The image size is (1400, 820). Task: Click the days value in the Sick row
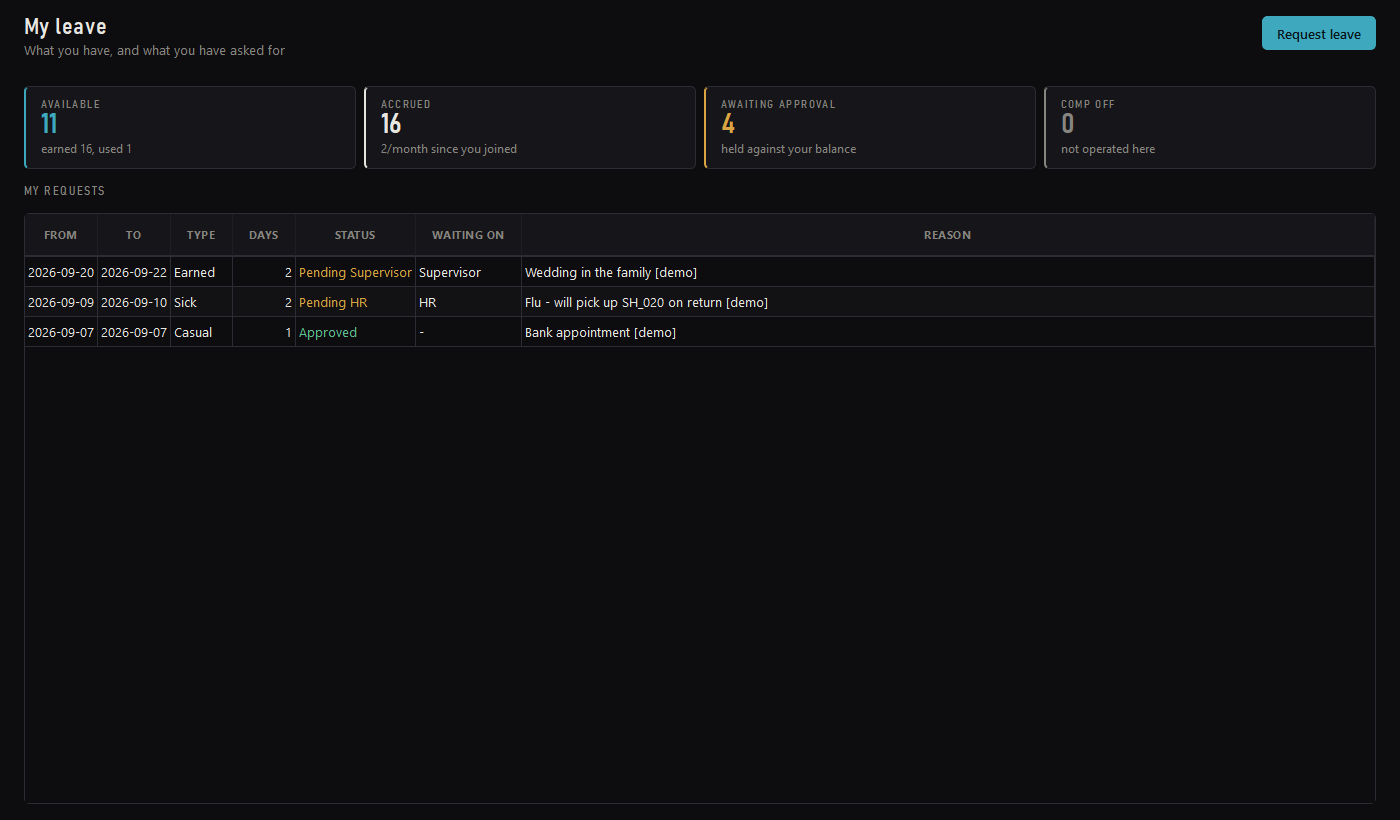click(x=264, y=302)
